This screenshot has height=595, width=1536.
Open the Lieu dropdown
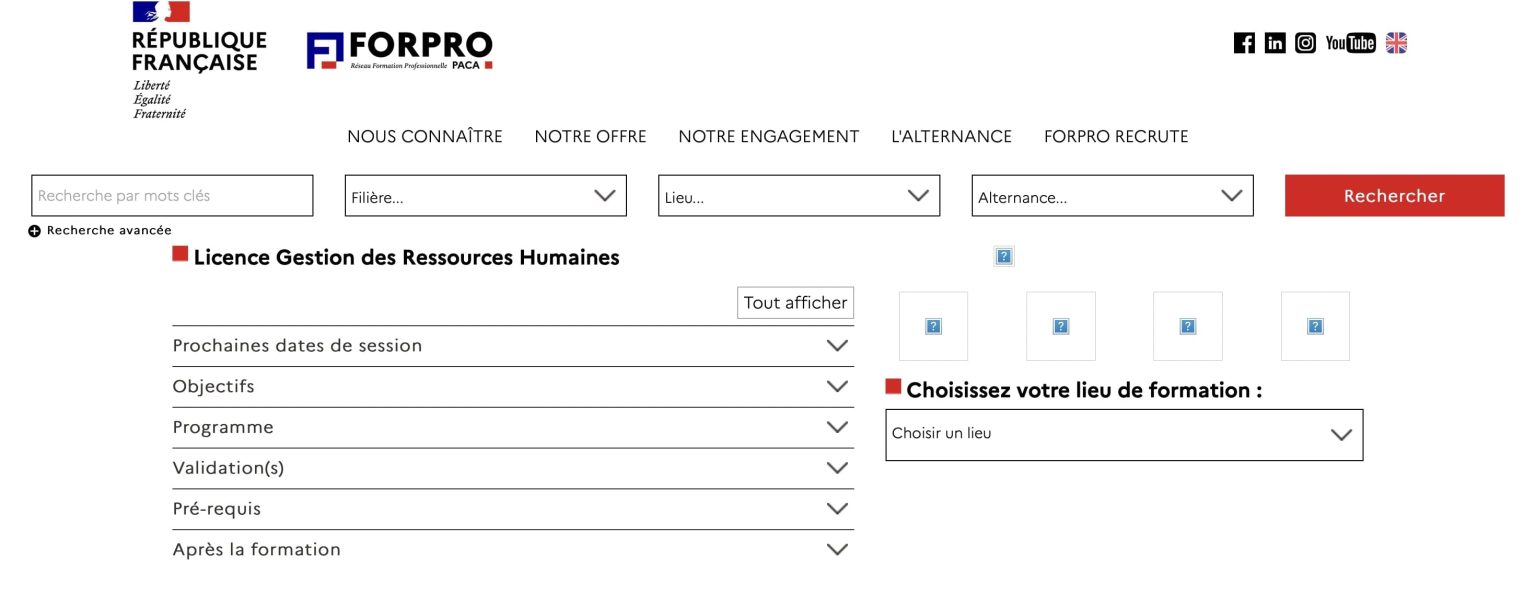point(799,196)
